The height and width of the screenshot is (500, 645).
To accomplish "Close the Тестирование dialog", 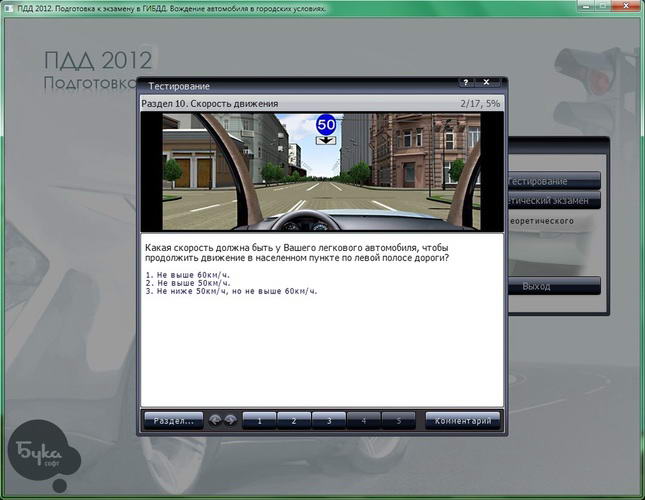I will 487,82.
